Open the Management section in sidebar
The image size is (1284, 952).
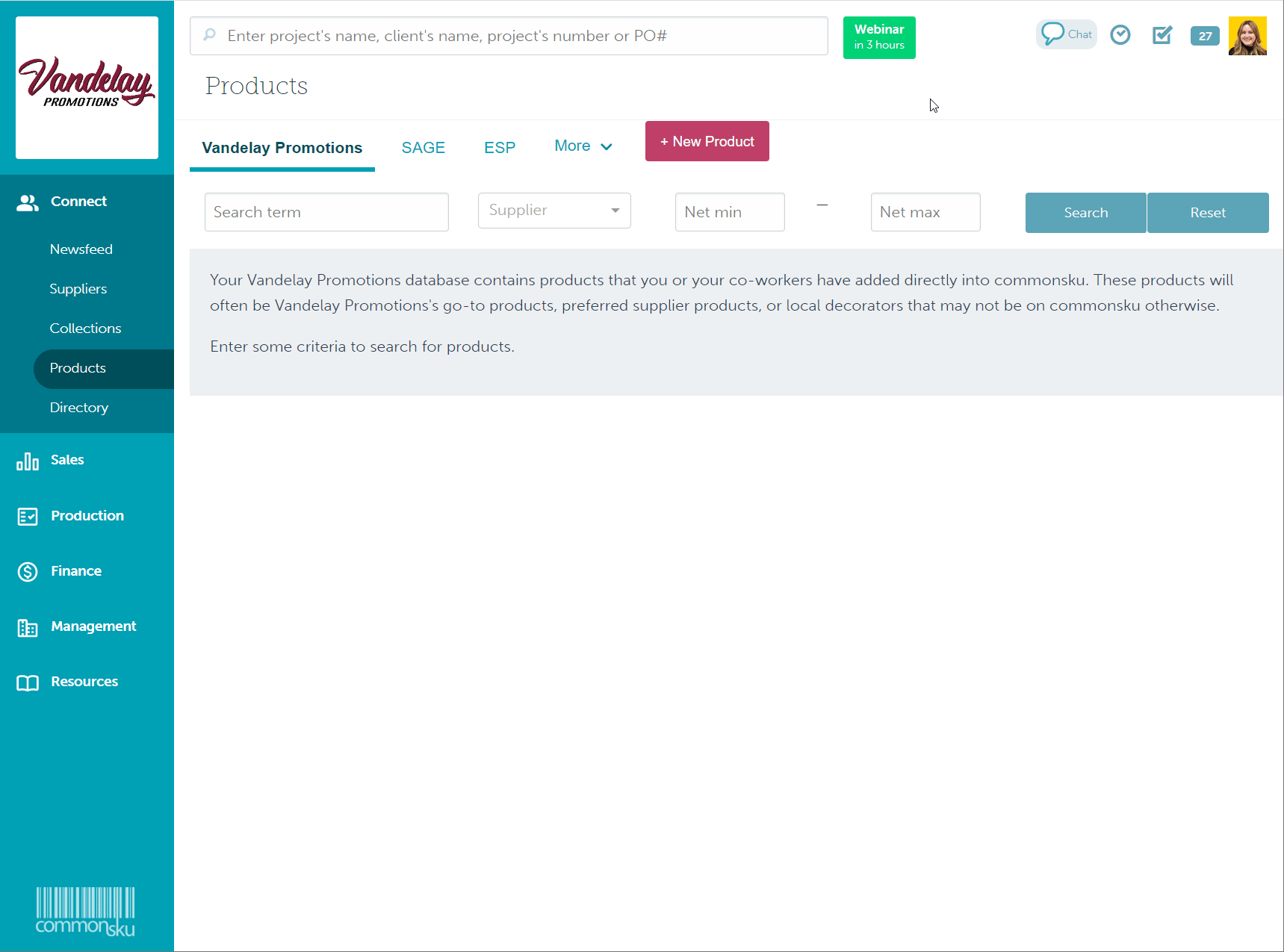pyautogui.click(x=93, y=626)
